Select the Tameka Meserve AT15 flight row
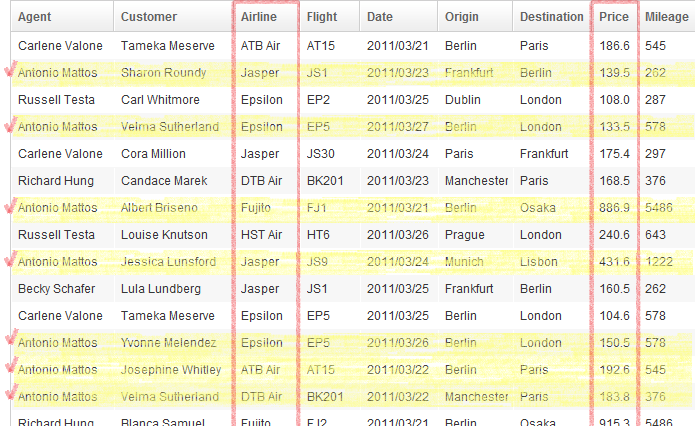Viewport: 695px width, 426px height. (353, 46)
